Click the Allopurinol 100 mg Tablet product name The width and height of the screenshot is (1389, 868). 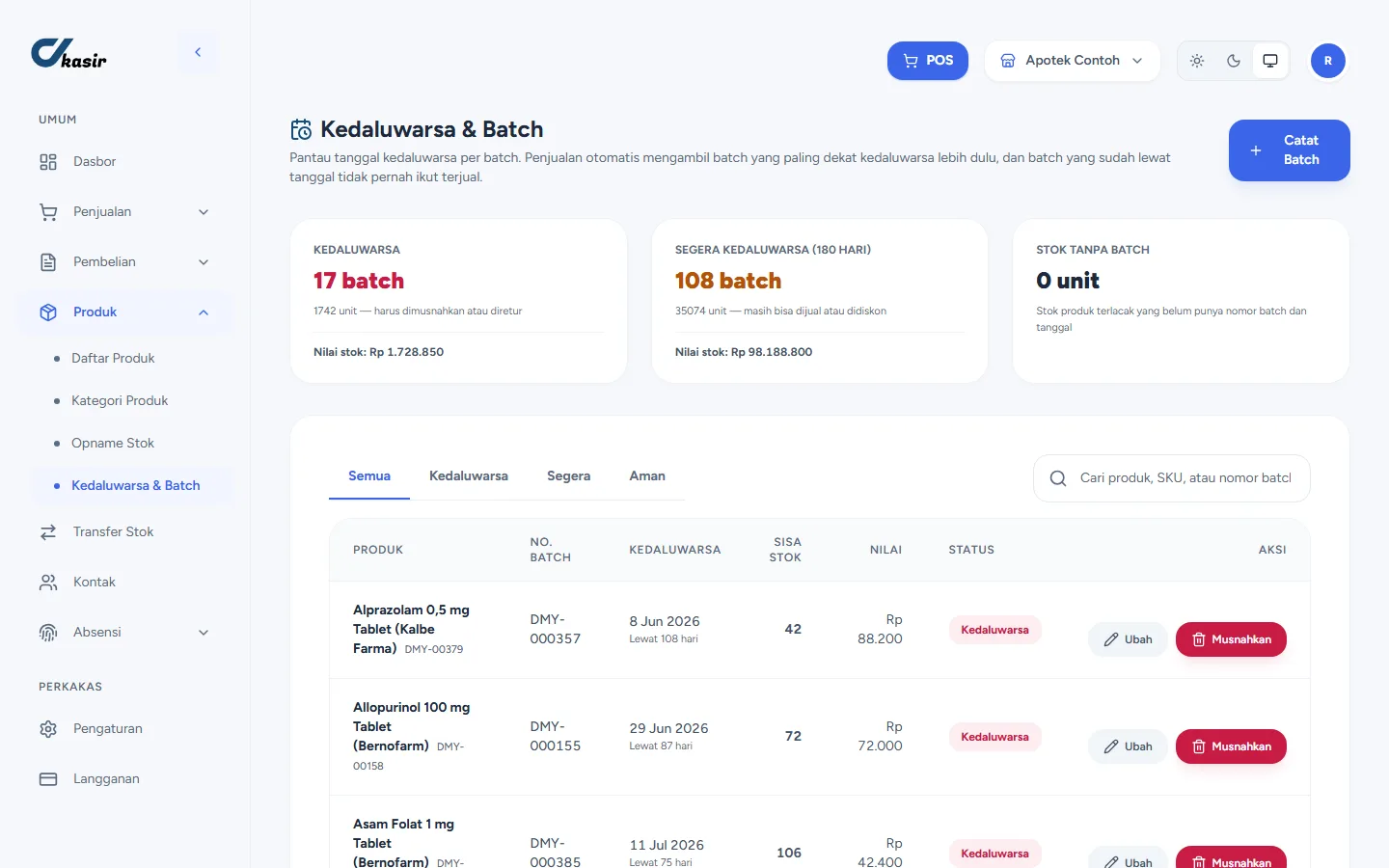point(412,726)
